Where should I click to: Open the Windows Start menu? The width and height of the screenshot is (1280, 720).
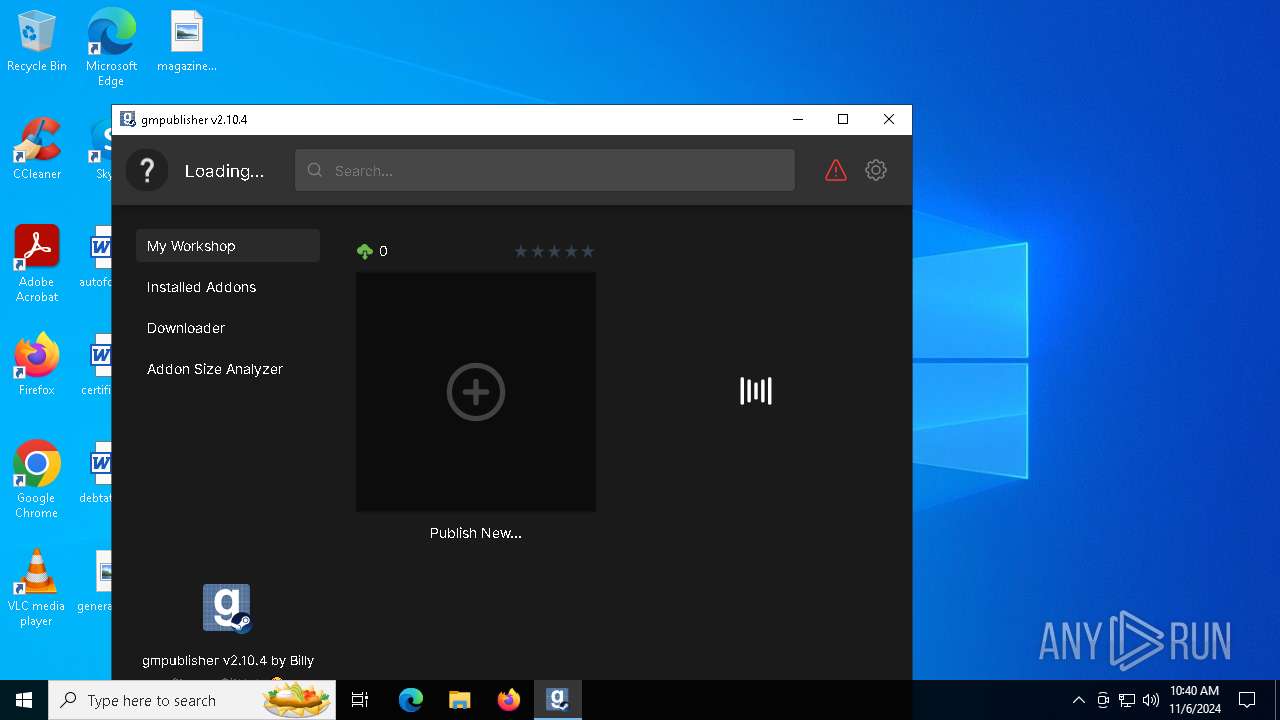tap(24, 700)
